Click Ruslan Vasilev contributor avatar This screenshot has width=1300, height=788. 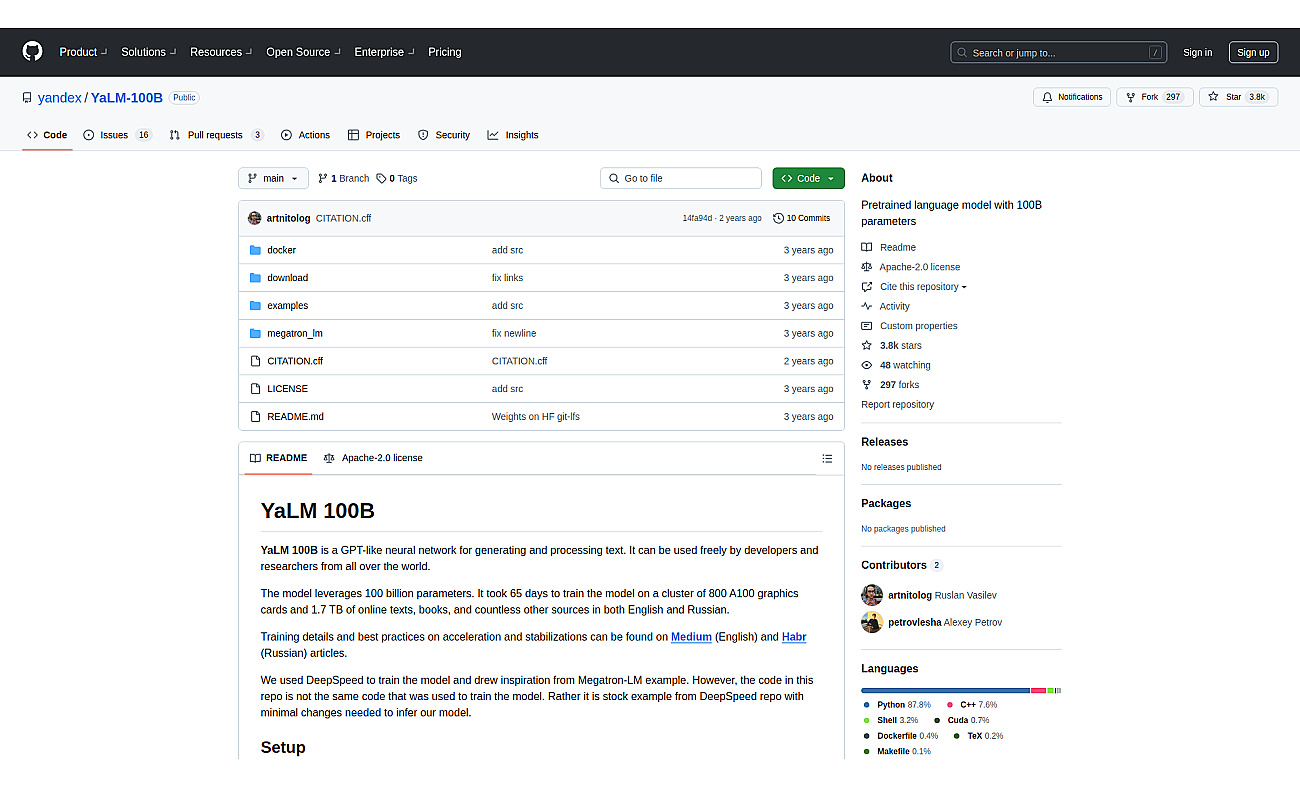point(872,595)
